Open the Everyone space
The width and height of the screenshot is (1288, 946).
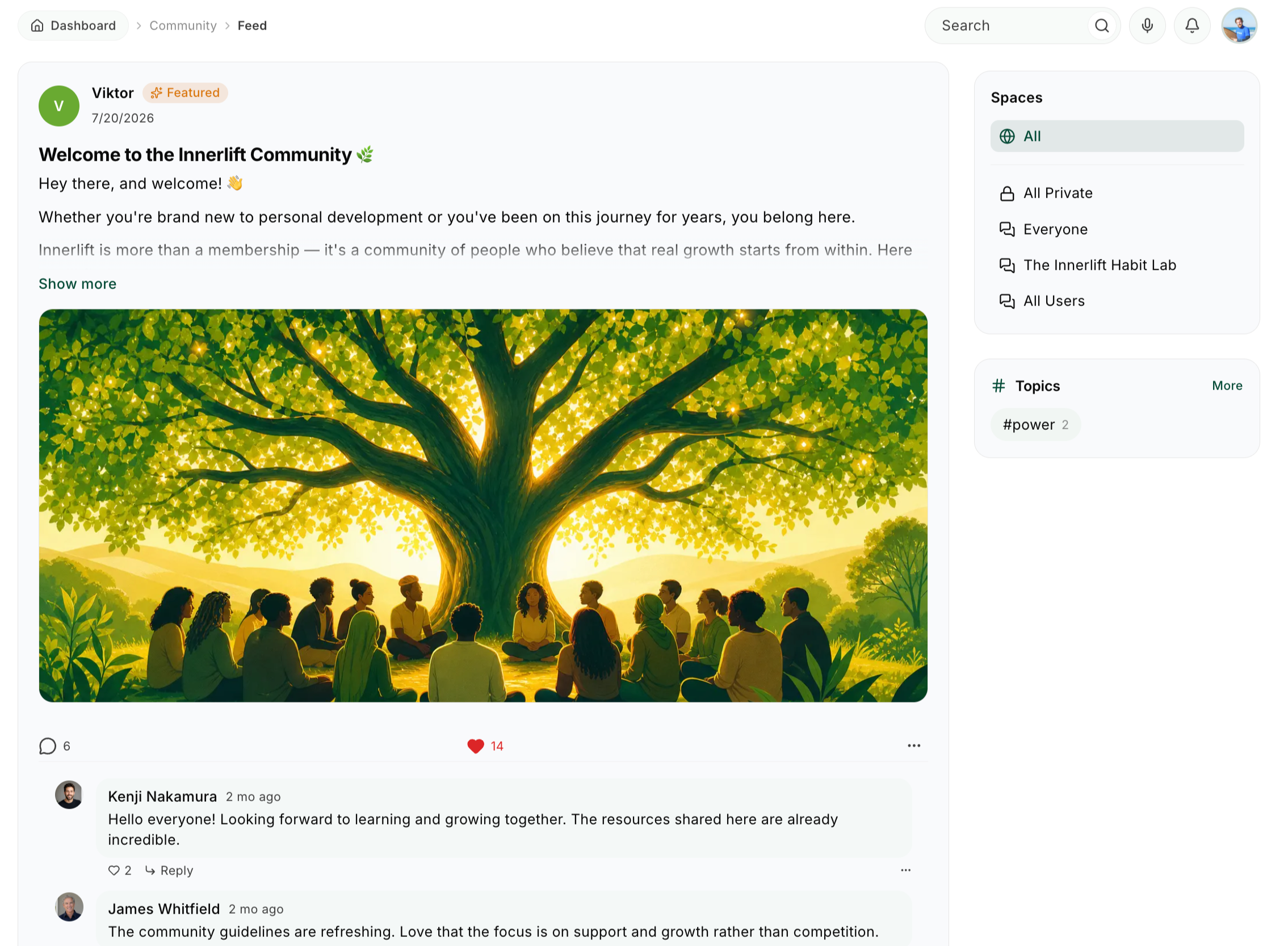coord(1116,229)
